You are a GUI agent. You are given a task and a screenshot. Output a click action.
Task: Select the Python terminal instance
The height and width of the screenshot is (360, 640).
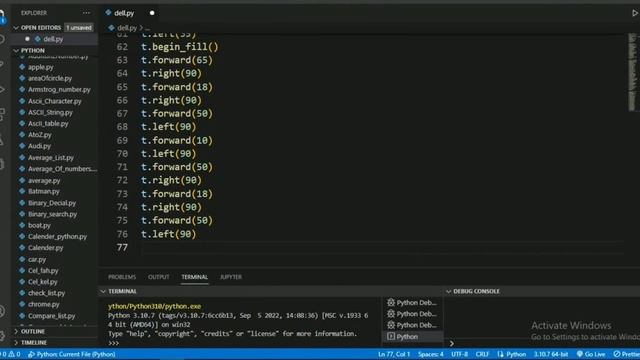click(x=412, y=337)
